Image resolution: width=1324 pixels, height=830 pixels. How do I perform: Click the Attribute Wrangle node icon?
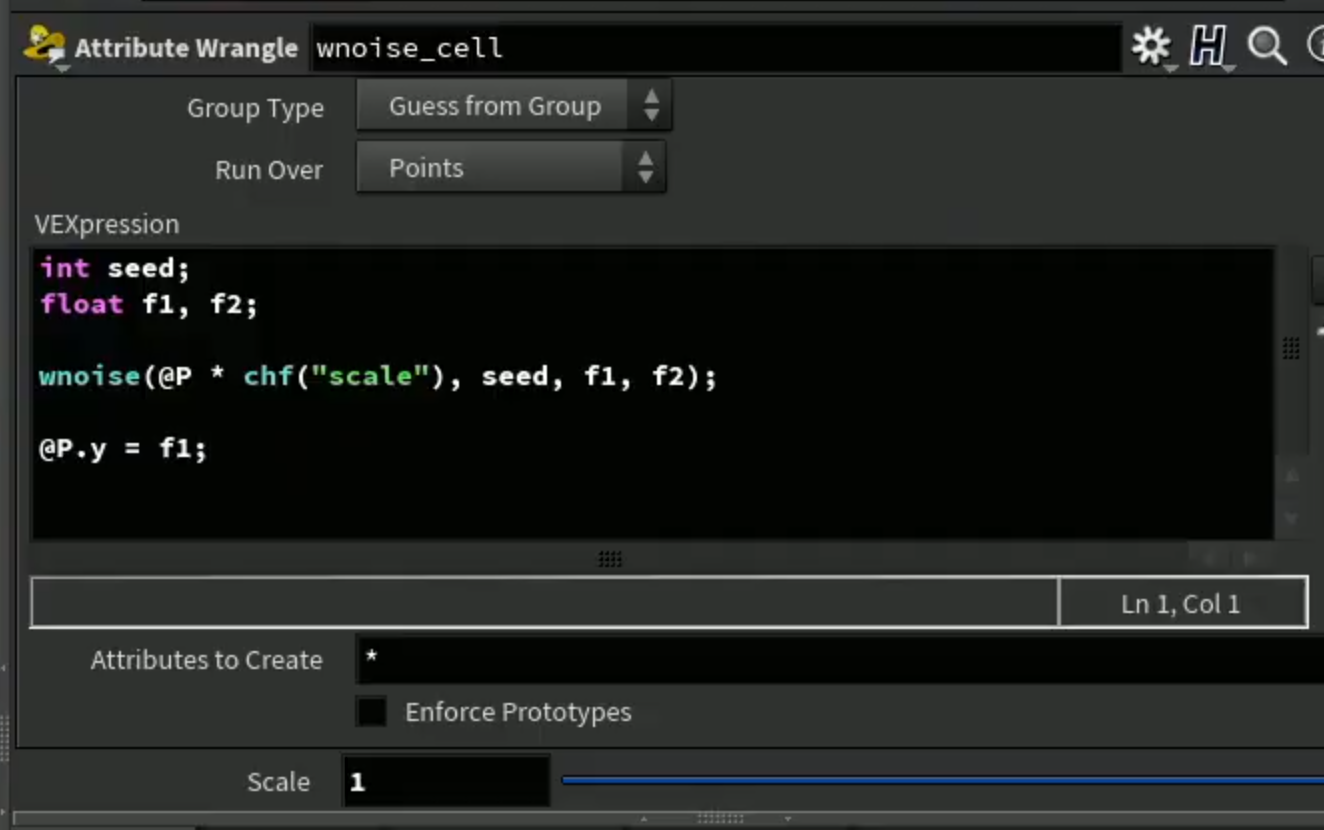click(x=44, y=46)
